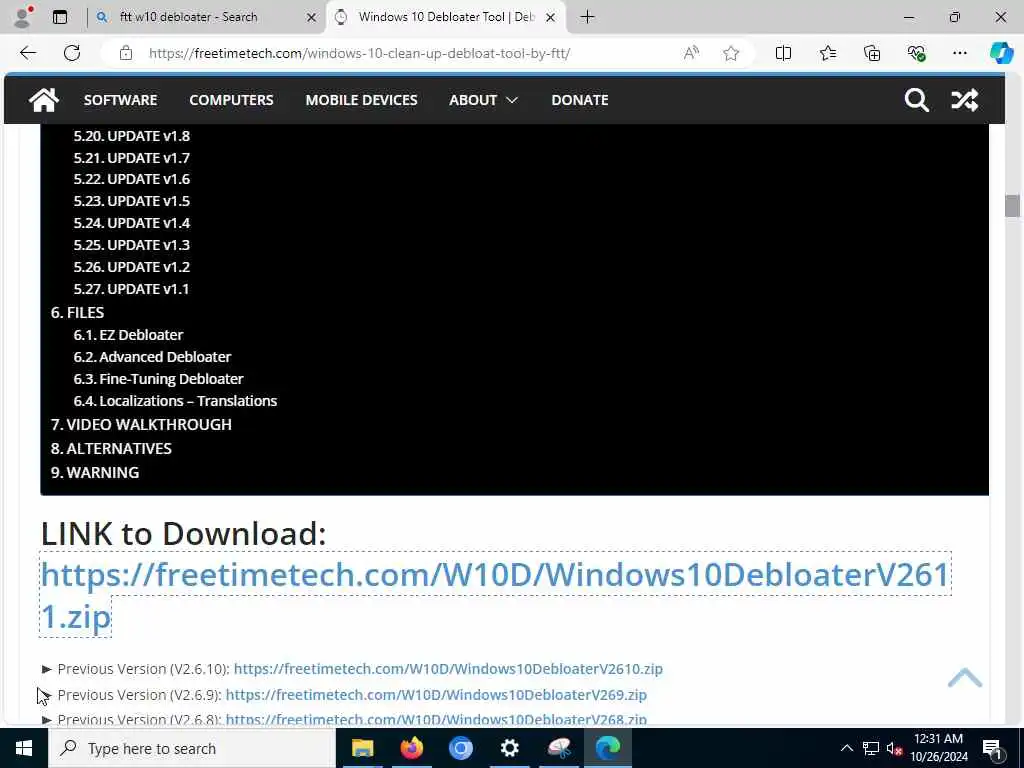
Task: Launch Firefox from the taskbar
Action: [411, 748]
